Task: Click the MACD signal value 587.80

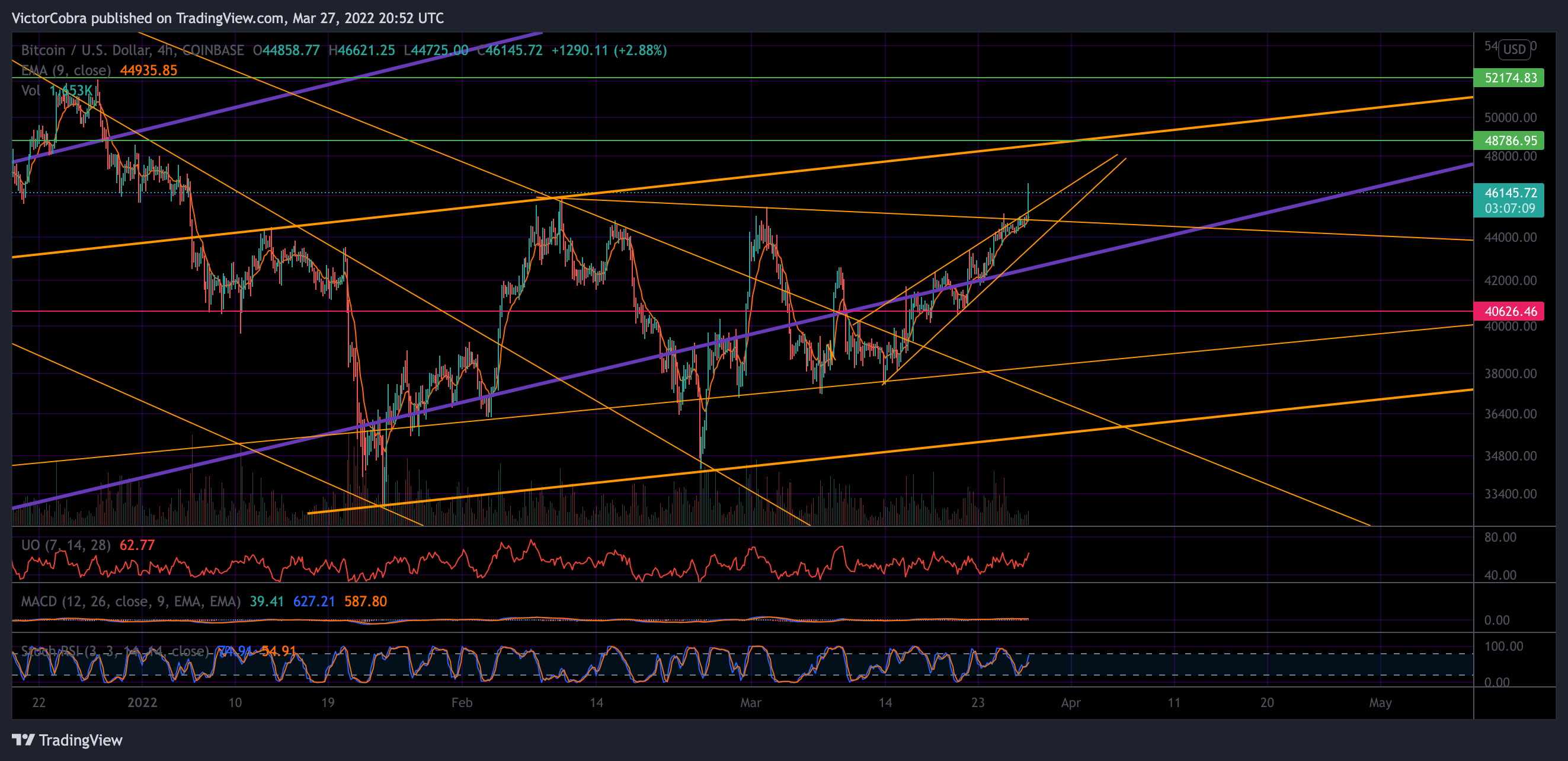Action: click(x=366, y=602)
